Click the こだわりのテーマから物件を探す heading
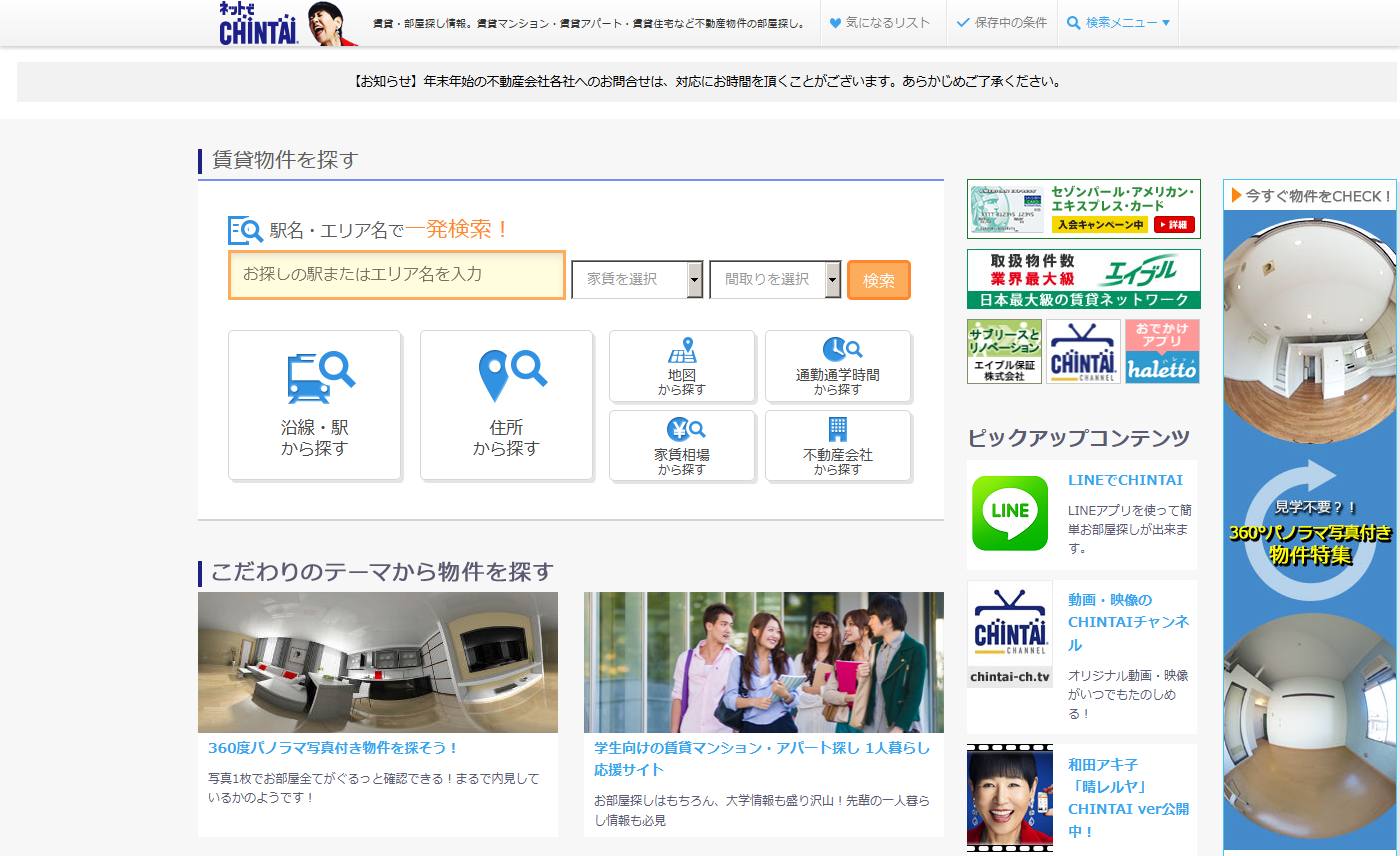Viewport: 1400px width, 856px height. point(382,572)
